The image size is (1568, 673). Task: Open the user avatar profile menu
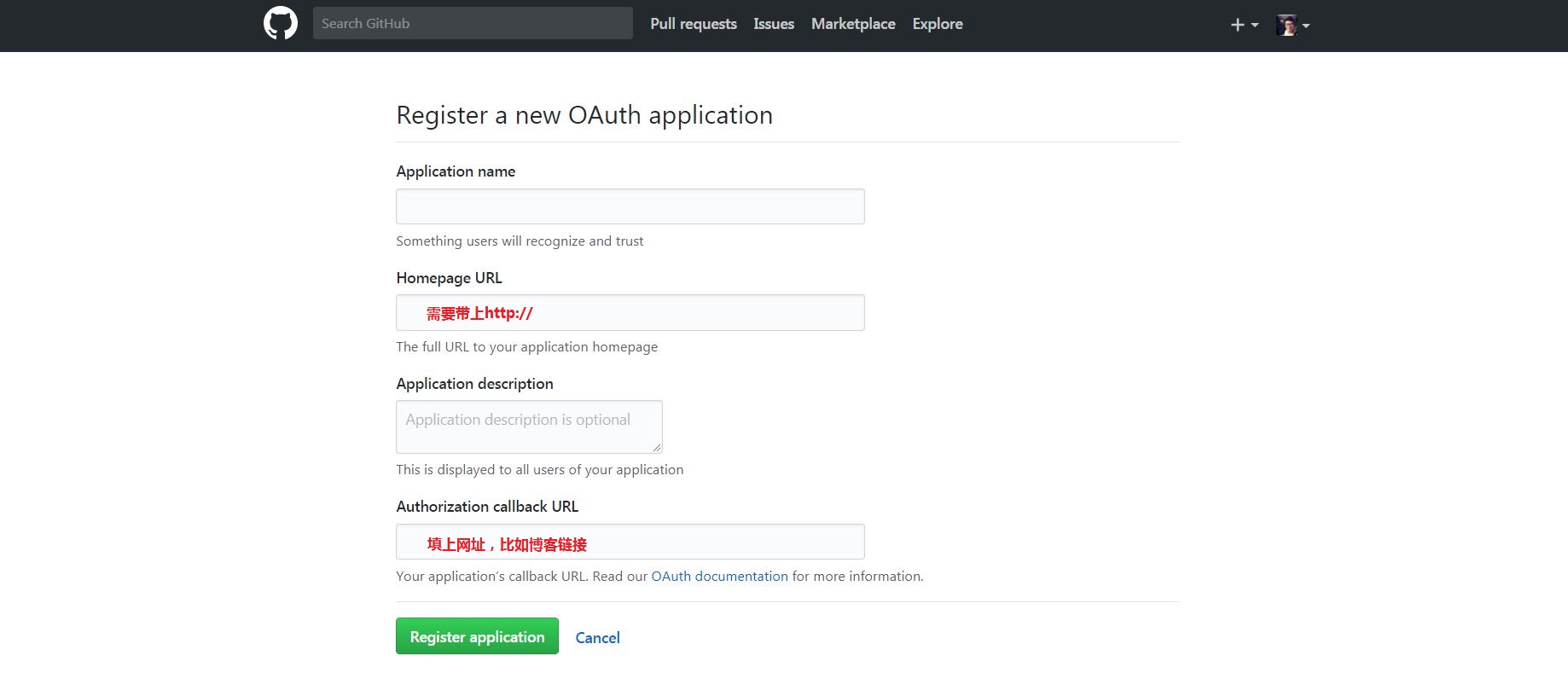[1292, 25]
